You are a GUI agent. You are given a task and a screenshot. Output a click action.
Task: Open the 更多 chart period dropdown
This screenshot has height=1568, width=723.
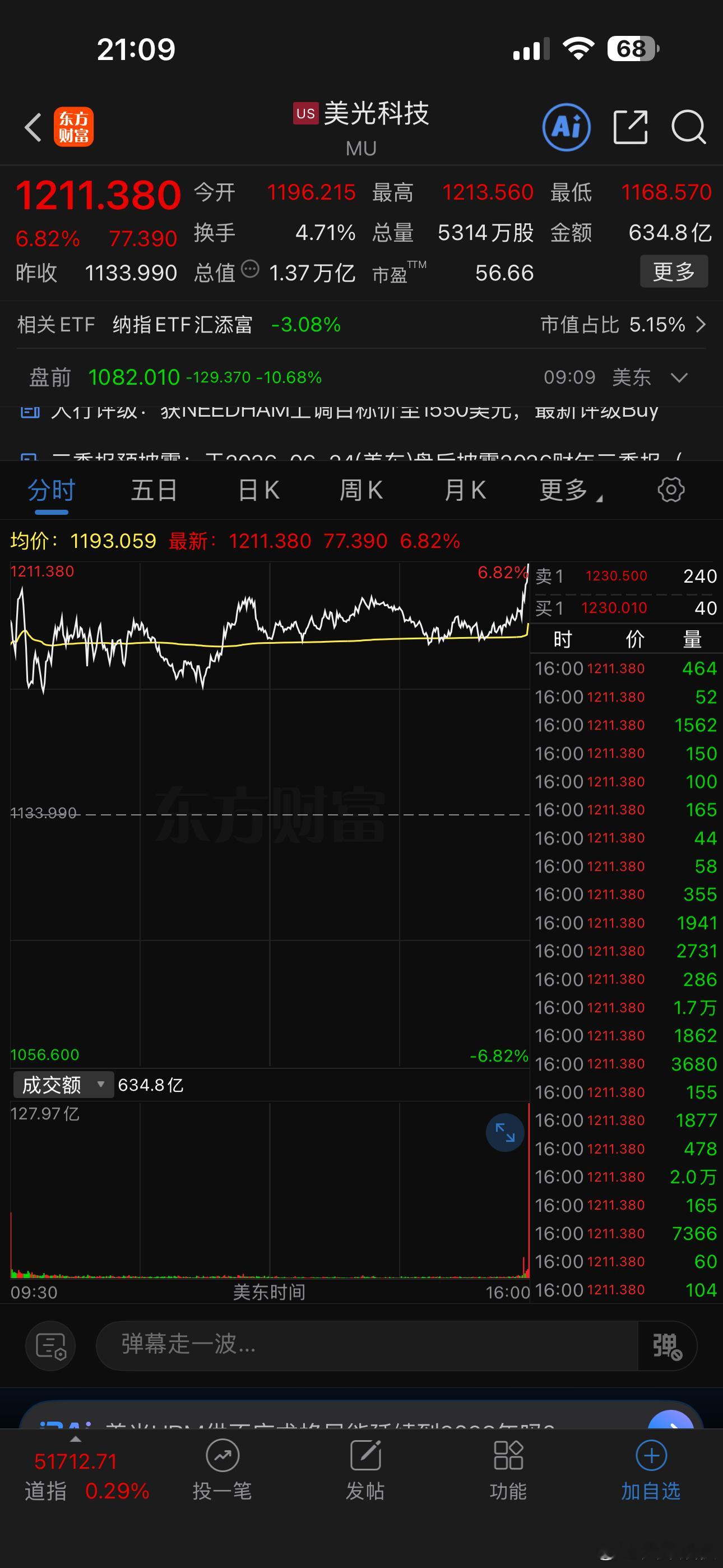pos(570,490)
